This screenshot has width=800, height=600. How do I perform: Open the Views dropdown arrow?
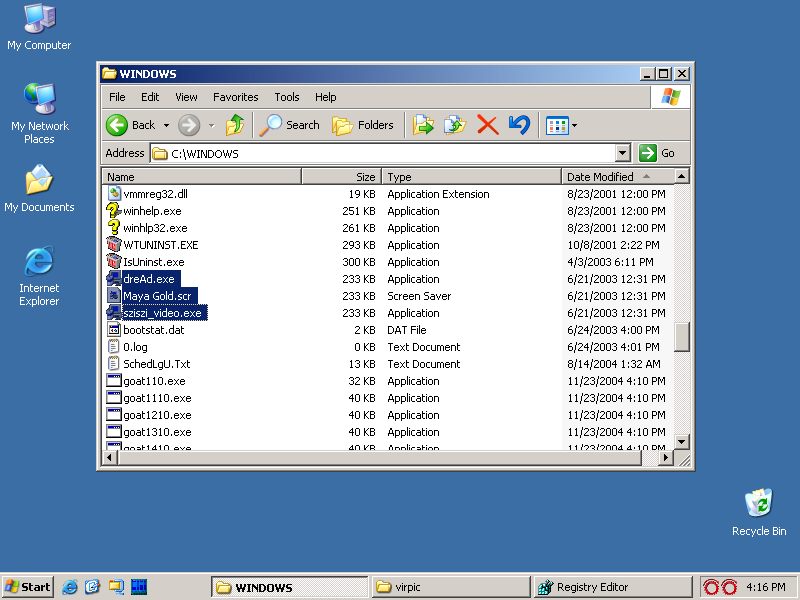click(x=574, y=126)
